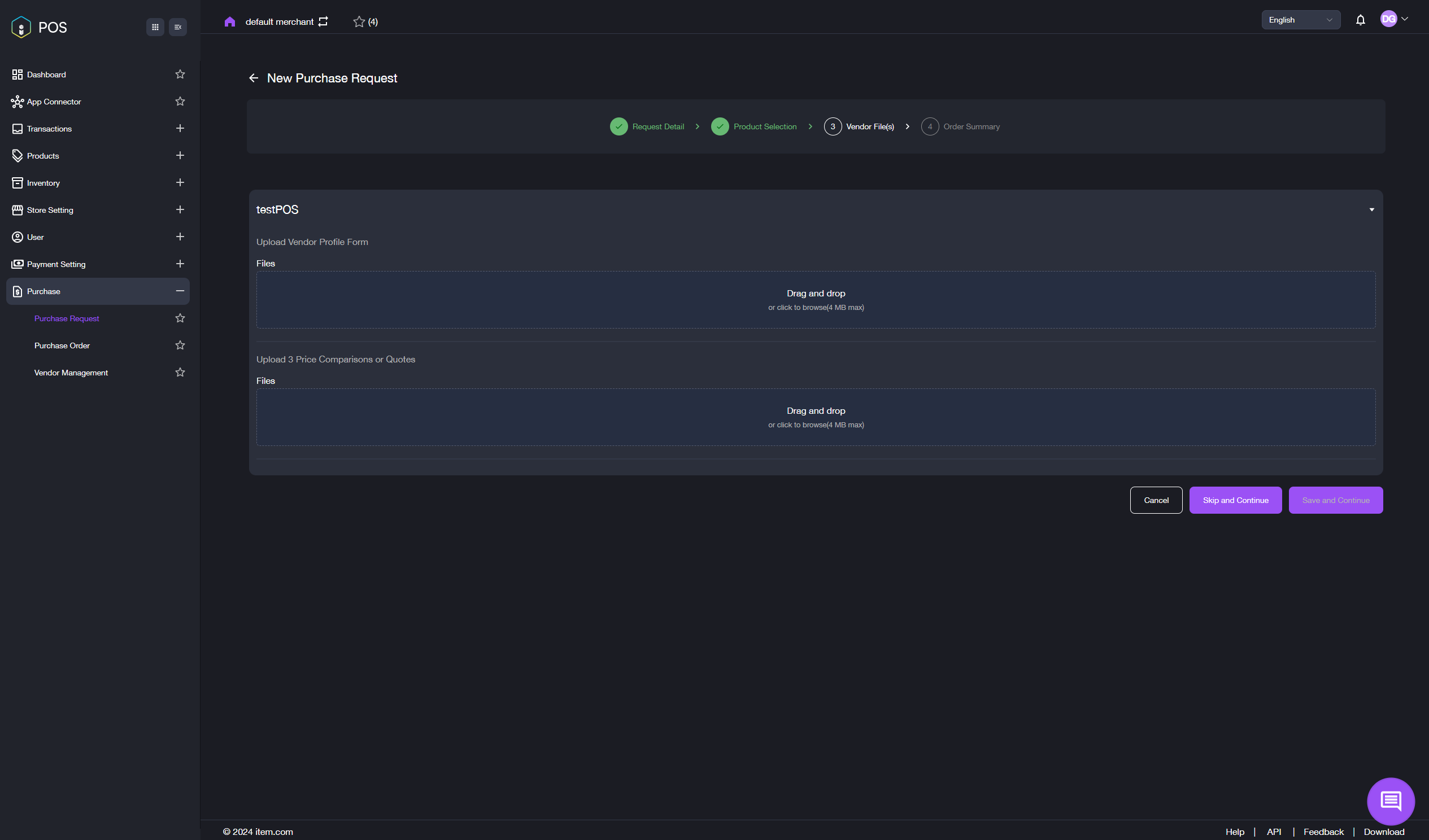Open the English language dropdown
1429x840 pixels.
1300,20
